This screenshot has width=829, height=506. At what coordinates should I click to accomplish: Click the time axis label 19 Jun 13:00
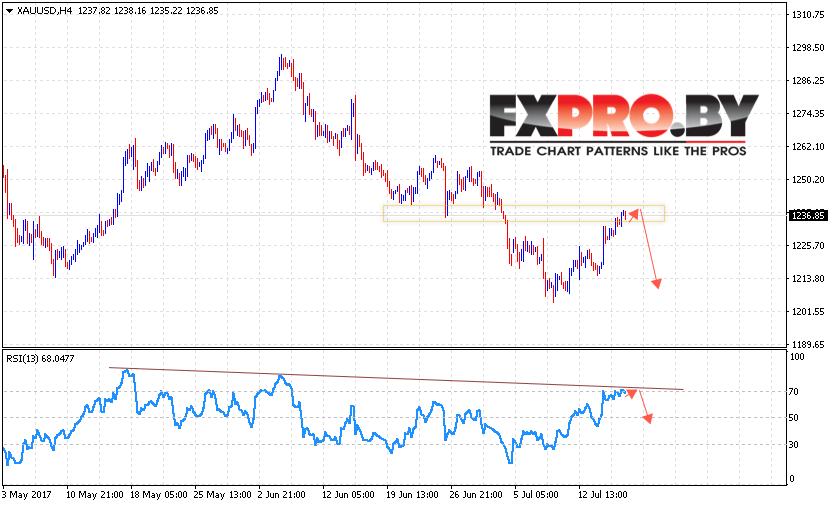[412, 495]
